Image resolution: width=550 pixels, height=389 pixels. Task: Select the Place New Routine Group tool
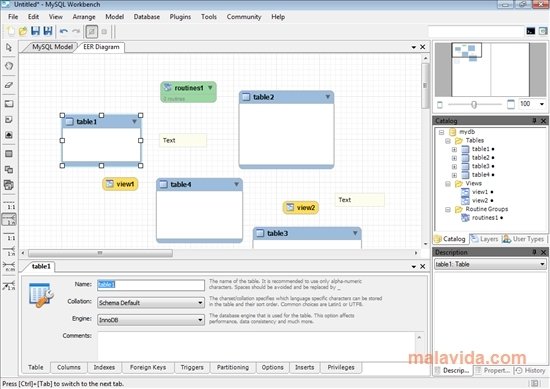pos(9,185)
